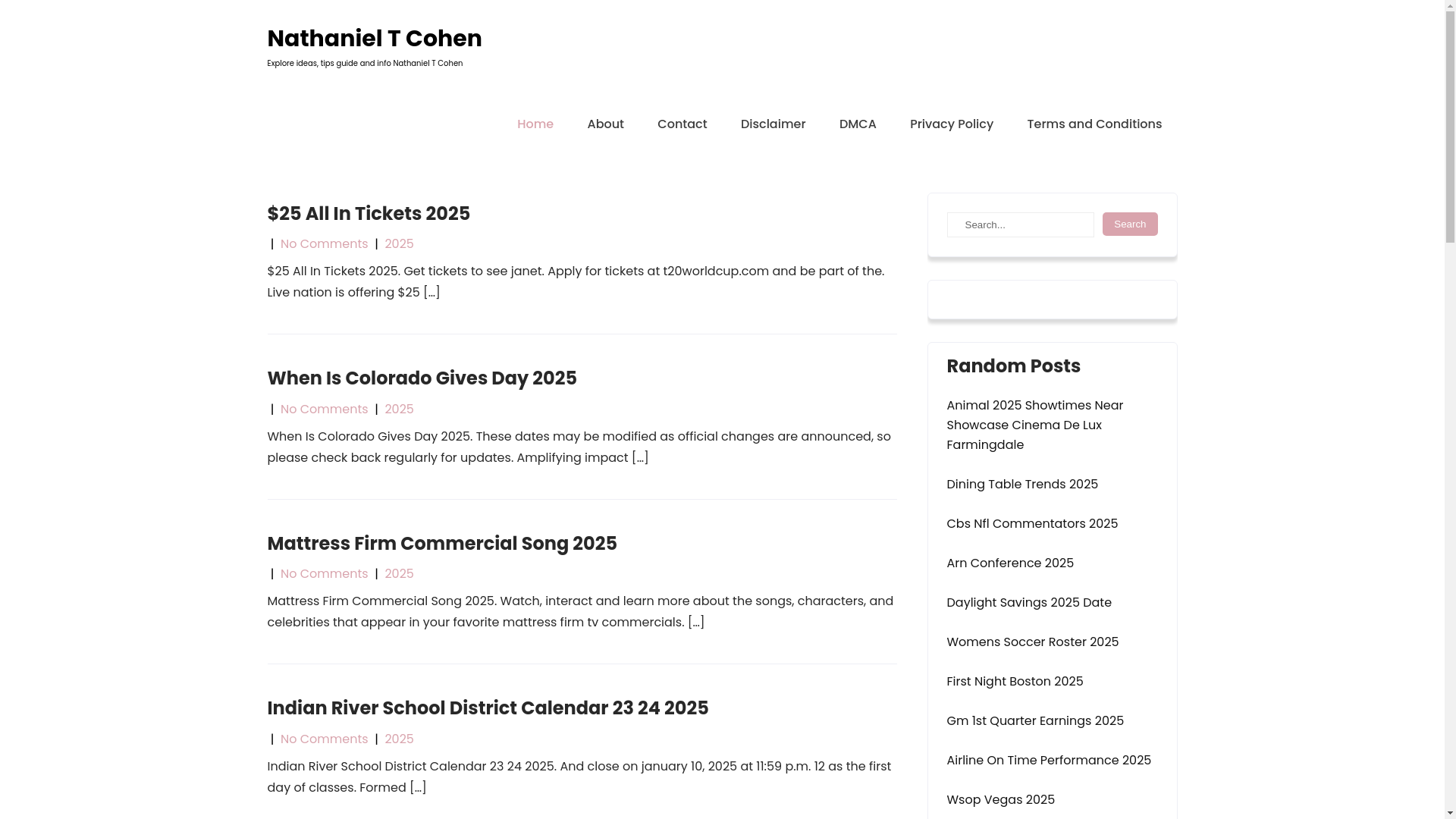The image size is (1456, 819).
Task: Open the Terms and Conditions page
Action: [1094, 124]
